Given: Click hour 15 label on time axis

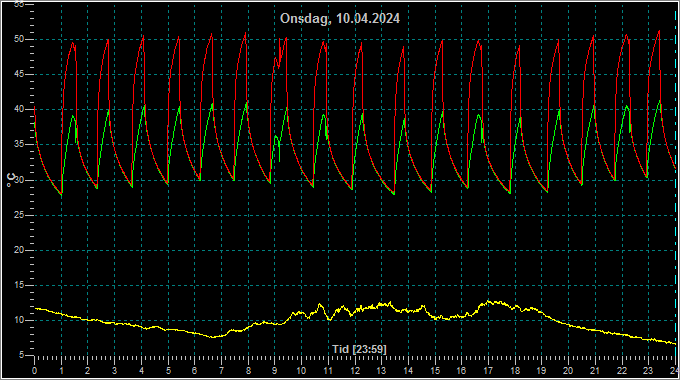Looking at the screenshot, I should 435,371.
